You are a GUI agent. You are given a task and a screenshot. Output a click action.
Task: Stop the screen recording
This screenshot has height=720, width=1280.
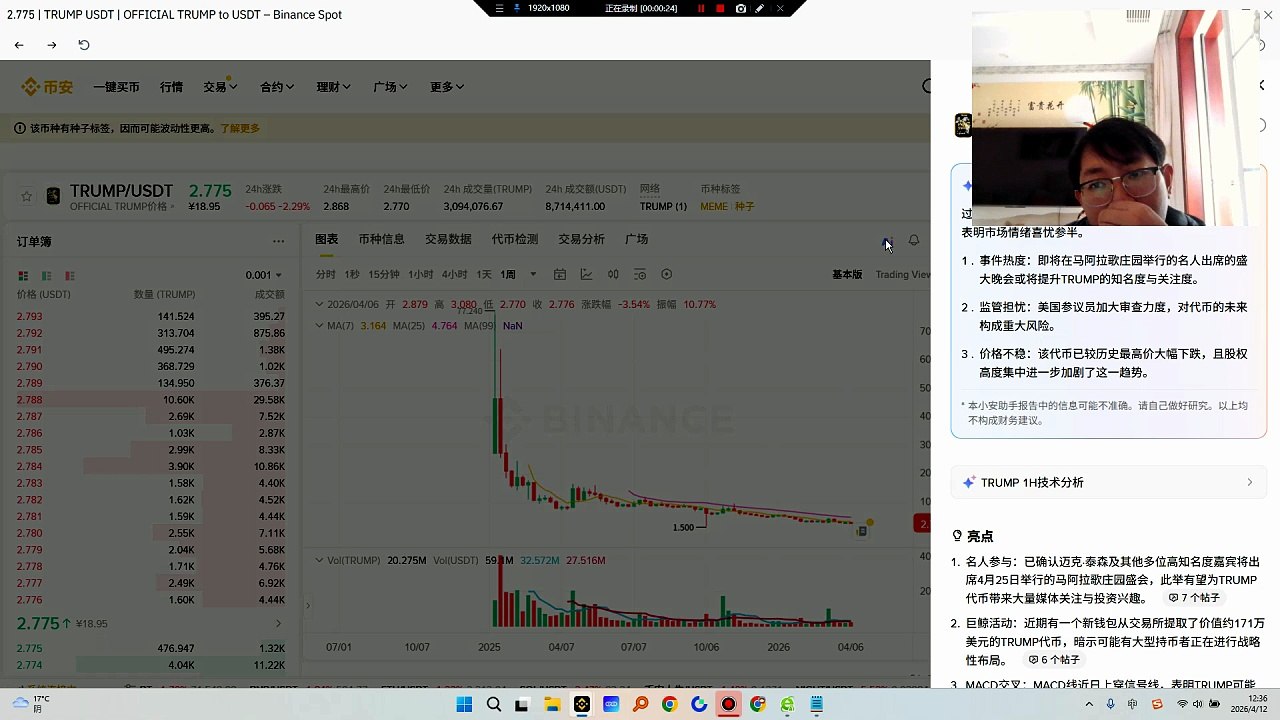tap(720, 8)
